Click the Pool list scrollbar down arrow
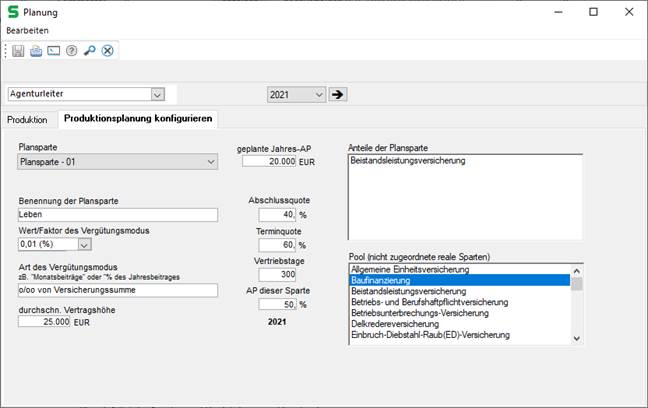This screenshot has height=408, width=648. pyautogui.click(x=576, y=339)
